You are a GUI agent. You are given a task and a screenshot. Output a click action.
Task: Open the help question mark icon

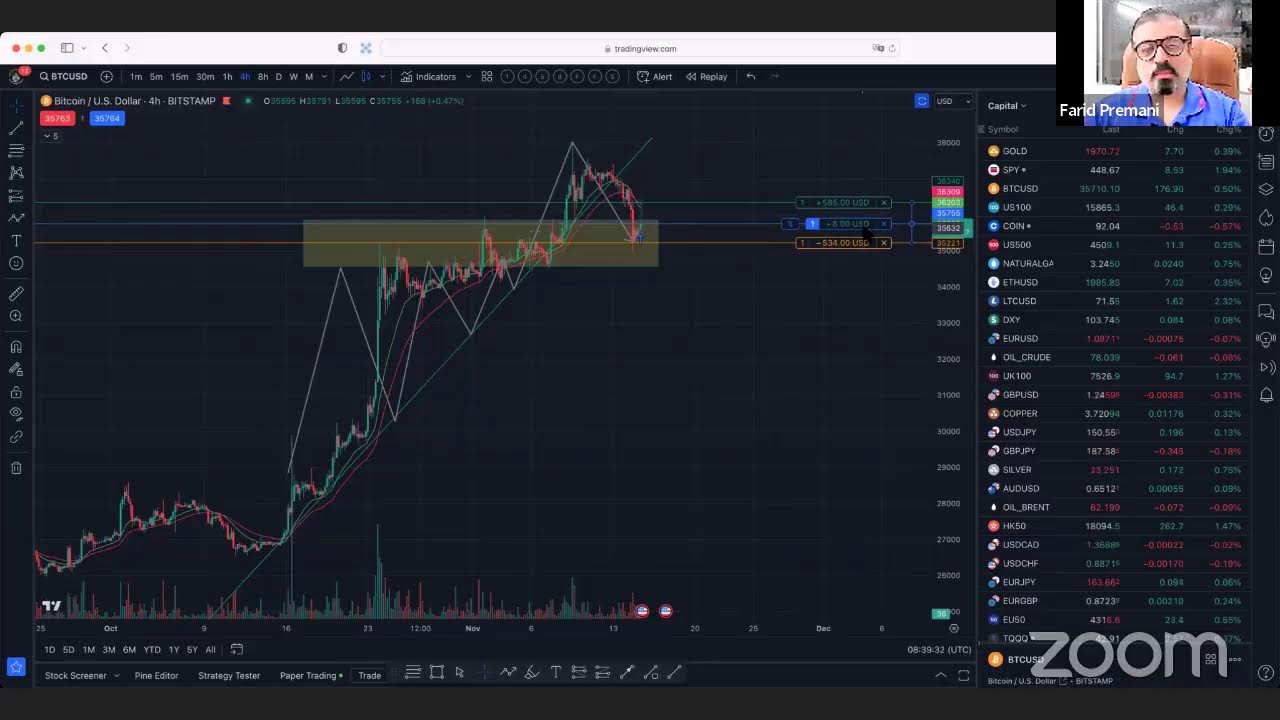point(1266,672)
